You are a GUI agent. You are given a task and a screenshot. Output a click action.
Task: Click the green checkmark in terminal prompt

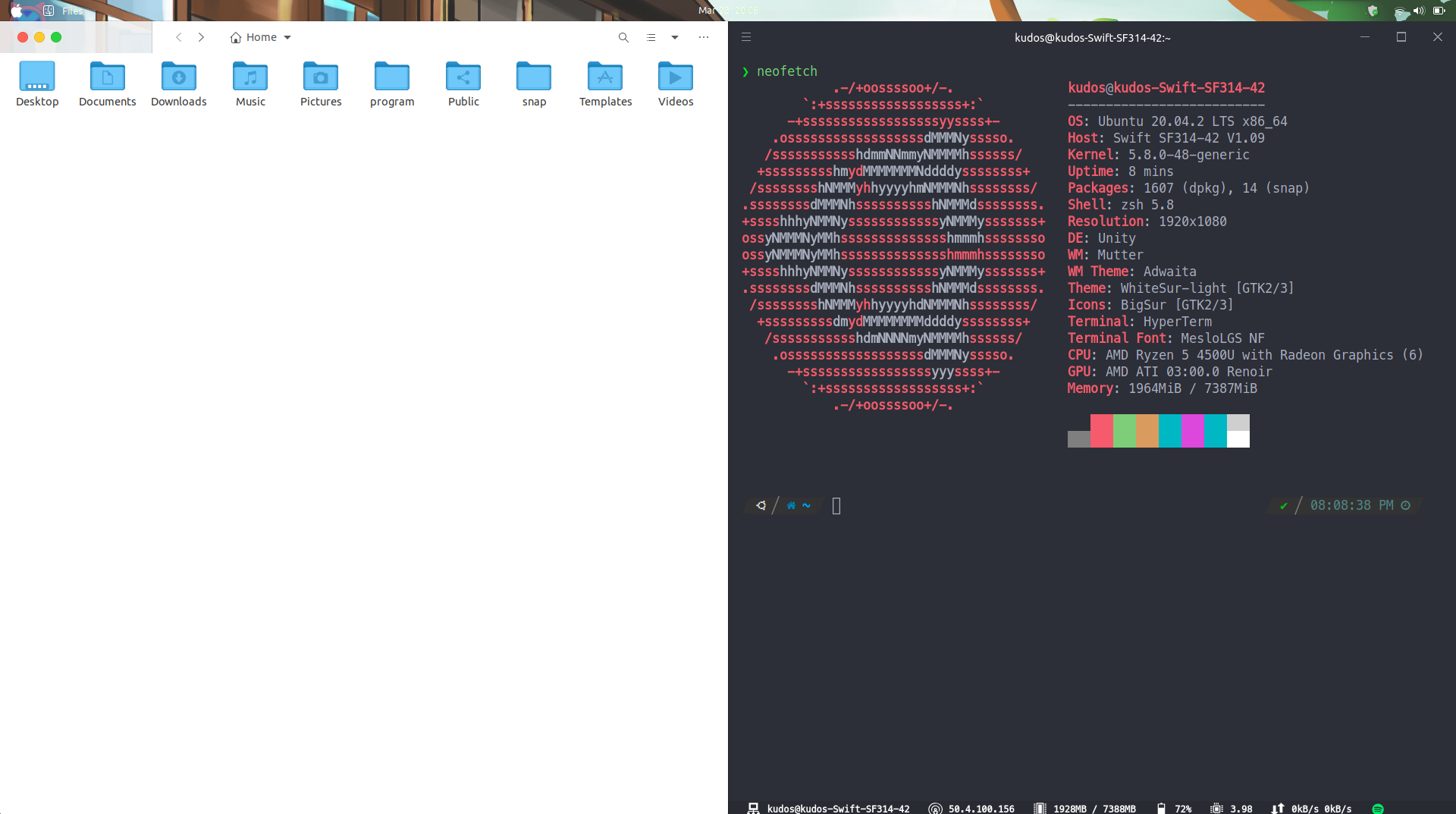coord(1283,505)
